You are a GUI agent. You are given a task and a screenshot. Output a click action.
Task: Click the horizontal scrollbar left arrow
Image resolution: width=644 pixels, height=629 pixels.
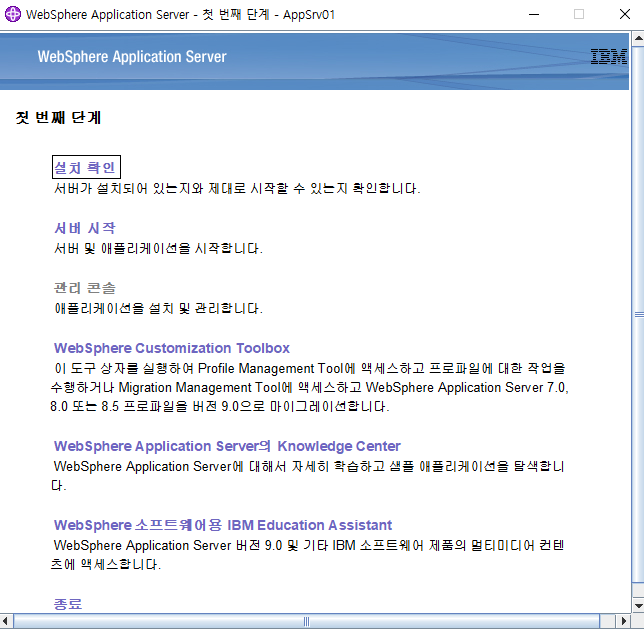tap(6, 620)
